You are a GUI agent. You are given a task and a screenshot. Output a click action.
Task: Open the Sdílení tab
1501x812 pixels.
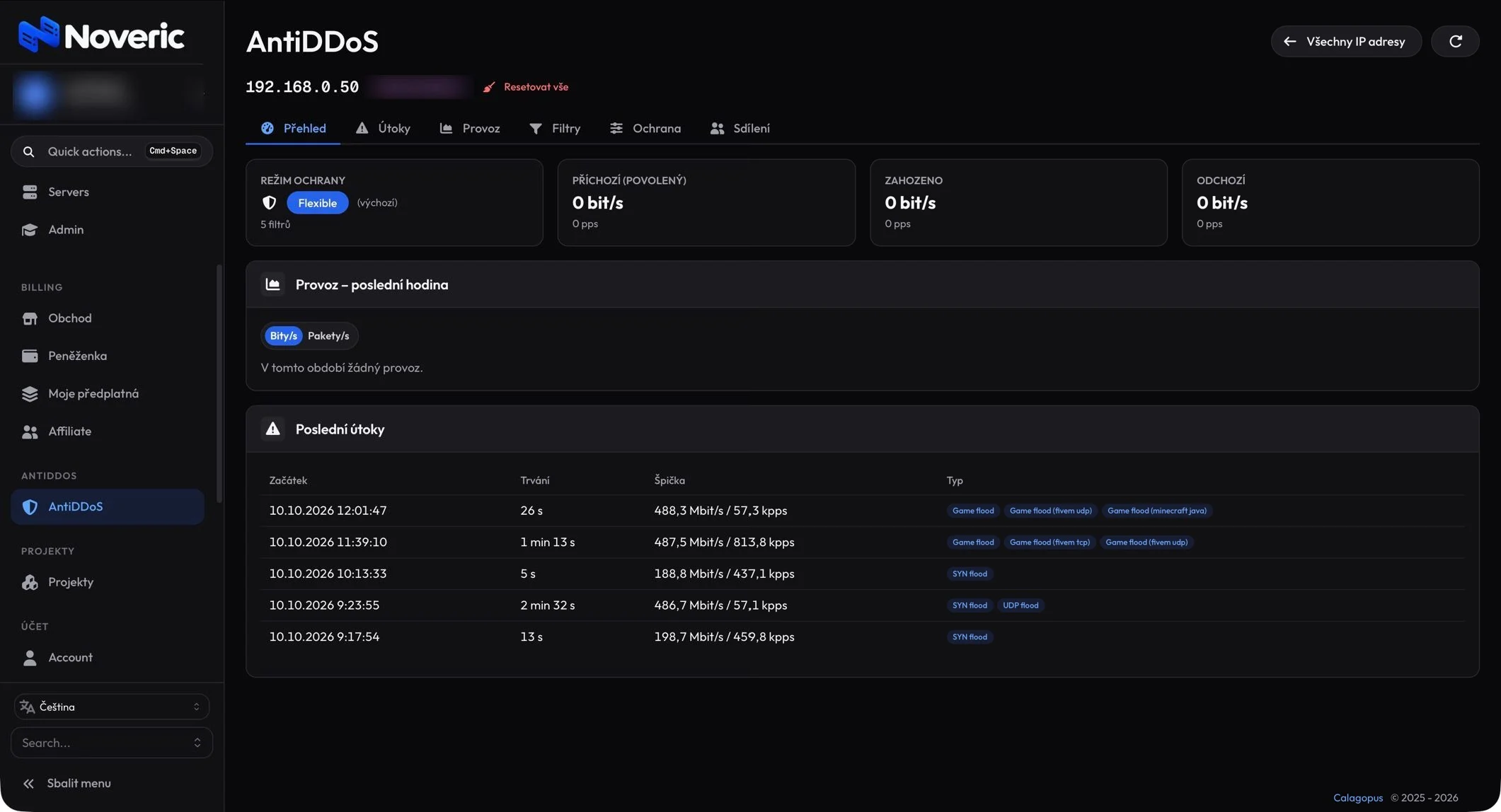click(740, 128)
